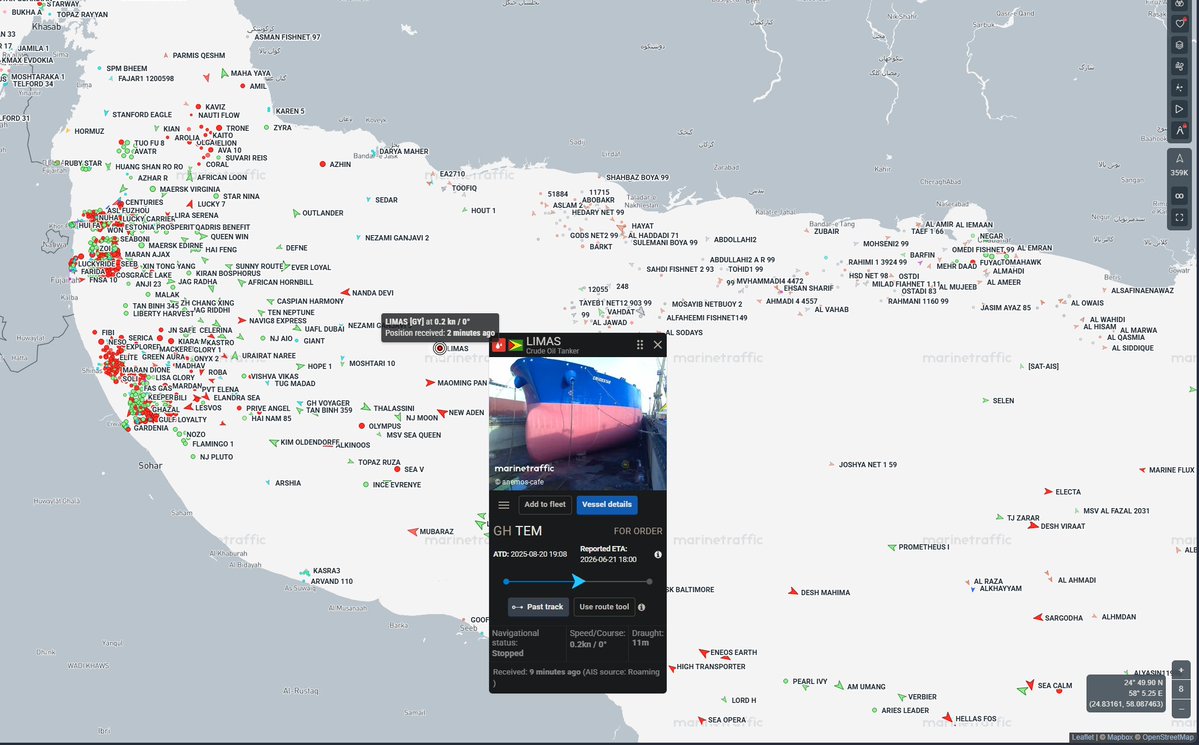This screenshot has height=745, width=1199.
Task: Select the MUBARAZ vessel marker
Action: [x=412, y=532]
